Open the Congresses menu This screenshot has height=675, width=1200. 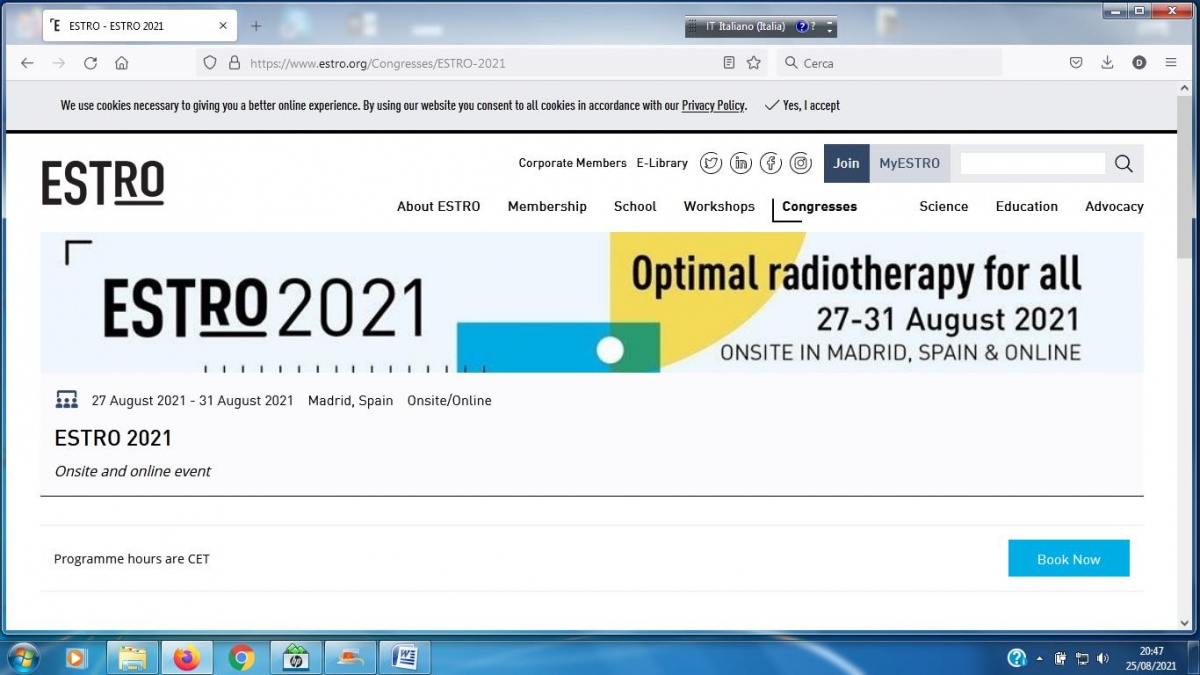tap(819, 206)
